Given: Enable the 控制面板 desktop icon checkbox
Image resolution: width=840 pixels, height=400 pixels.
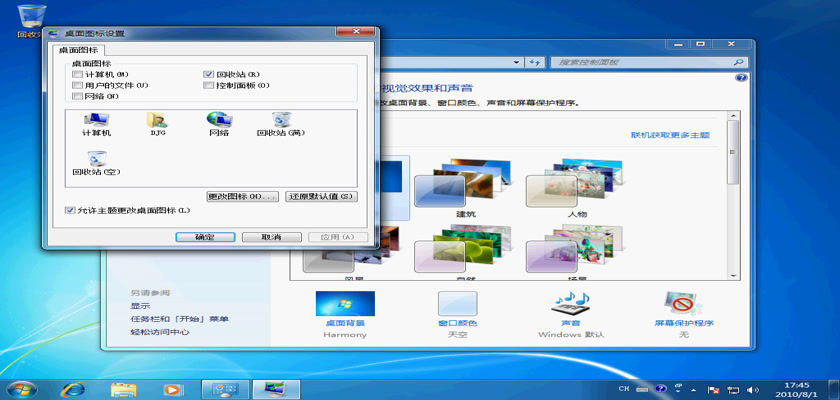Looking at the screenshot, I should tap(208, 85).
